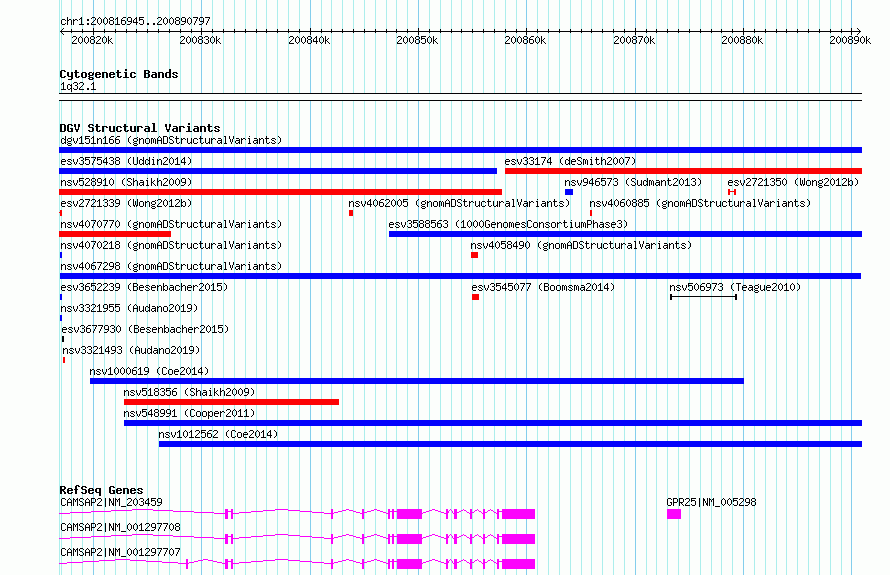The width and height of the screenshot is (890, 575).
Task: Select the GPR25|NM_005298 gene block
Action: point(674,514)
